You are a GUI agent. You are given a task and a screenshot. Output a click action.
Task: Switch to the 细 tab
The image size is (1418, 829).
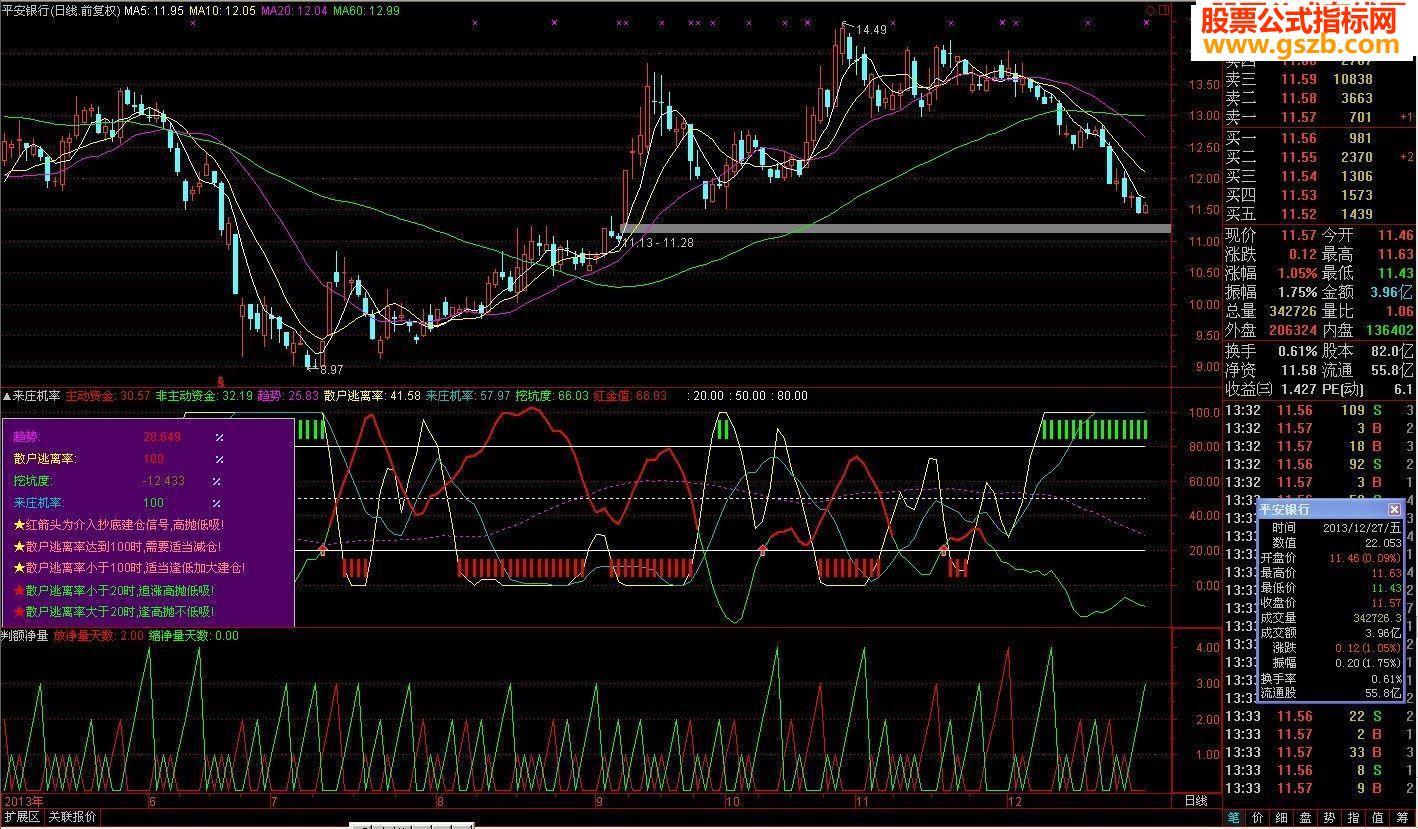pos(1282,818)
